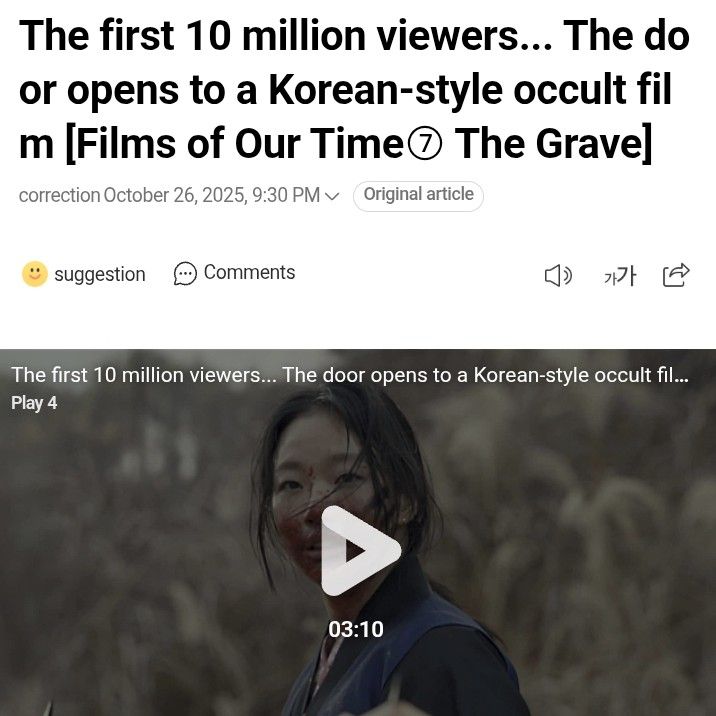Listen to the article with the speaker icon
The image size is (716, 716).
click(558, 276)
